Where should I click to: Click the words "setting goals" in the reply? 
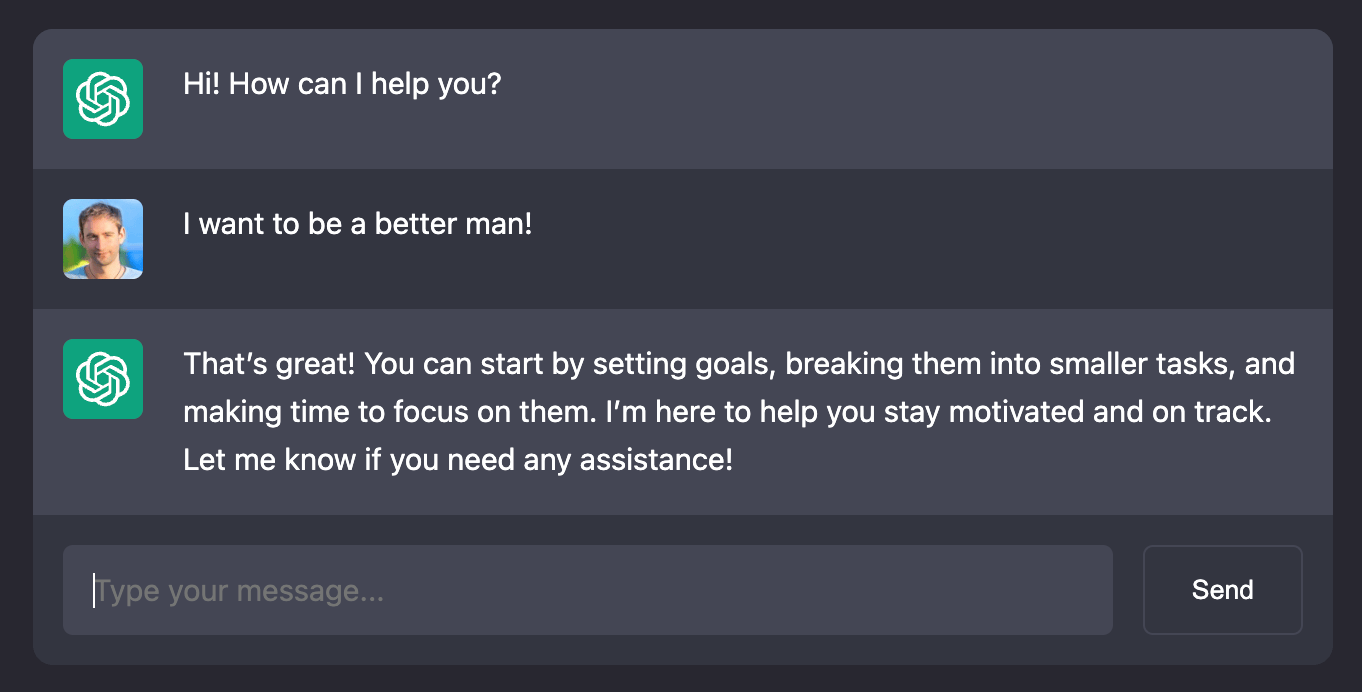684,363
